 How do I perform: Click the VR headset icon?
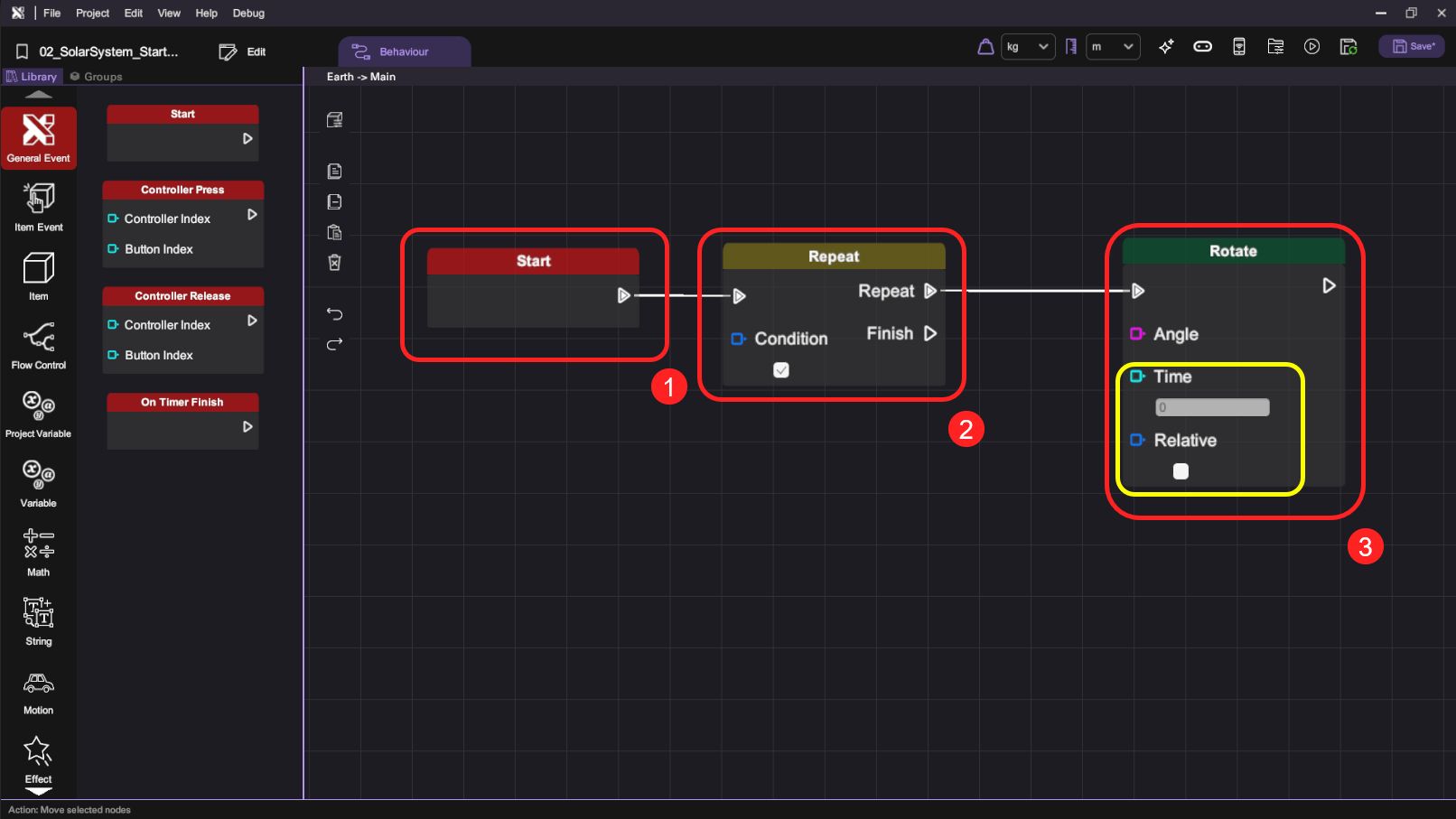(1202, 47)
